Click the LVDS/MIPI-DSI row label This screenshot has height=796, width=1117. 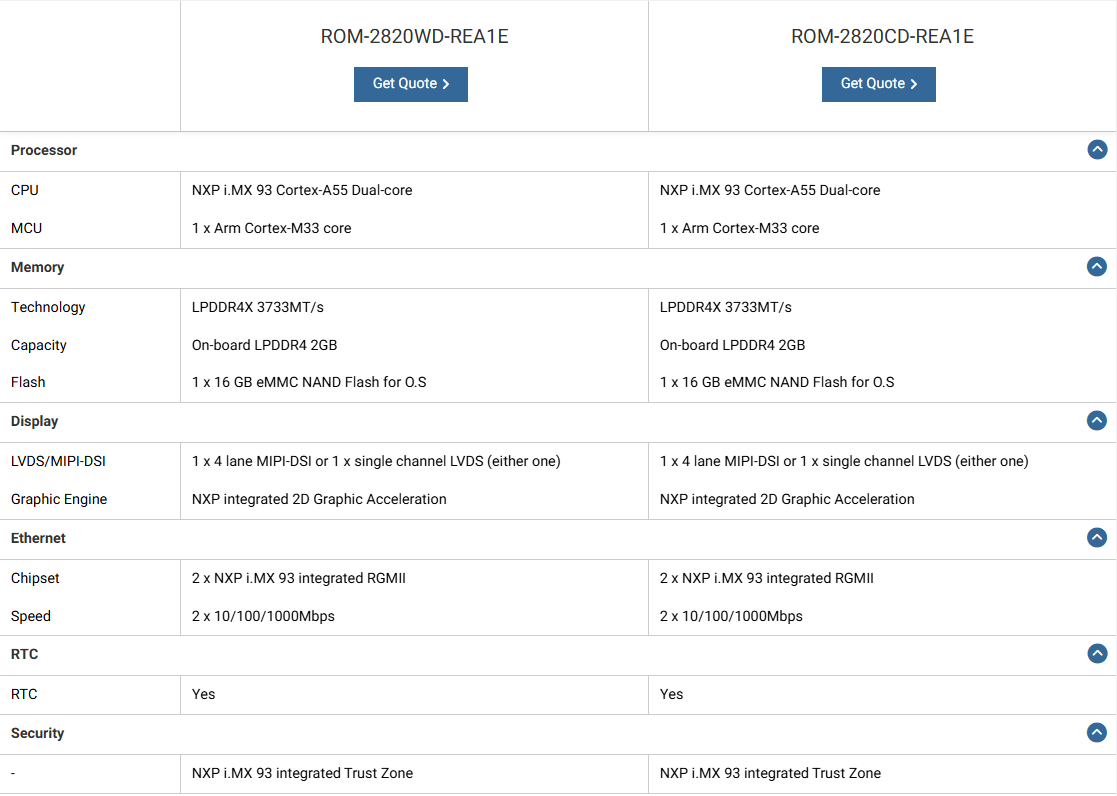pyautogui.click(x=58, y=461)
